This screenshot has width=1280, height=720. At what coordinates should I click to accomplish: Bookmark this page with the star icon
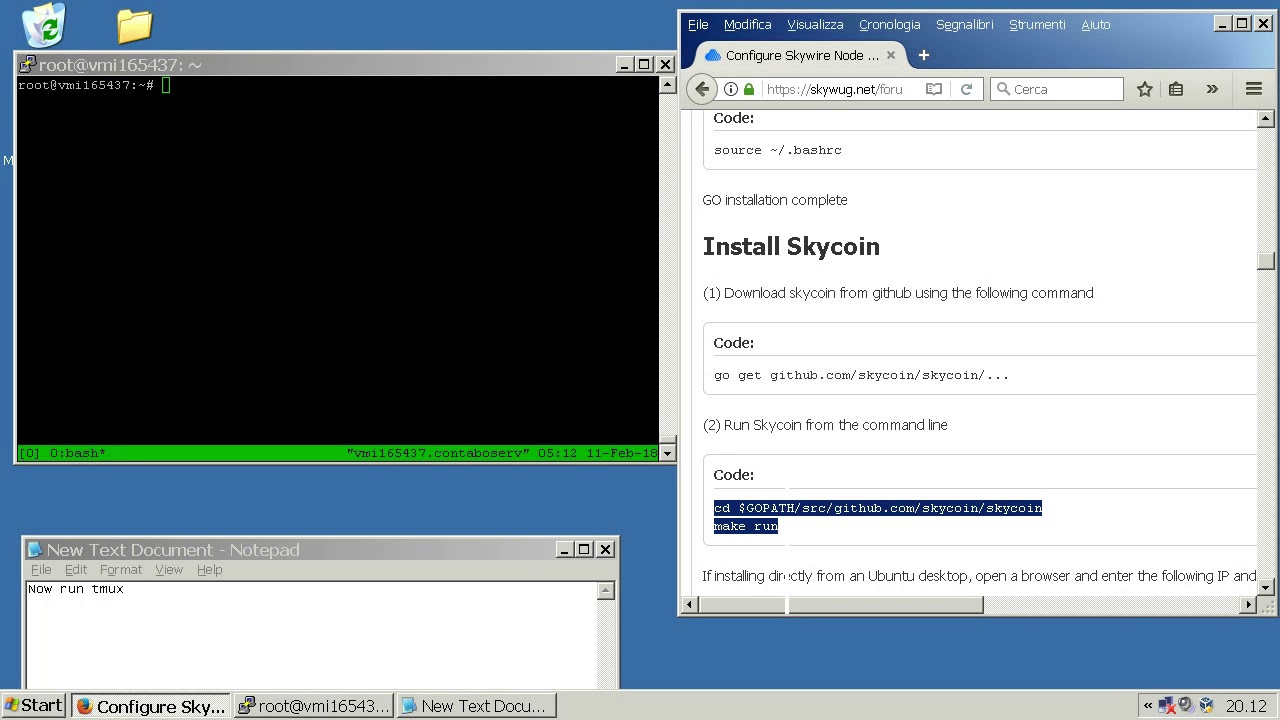[1145, 89]
